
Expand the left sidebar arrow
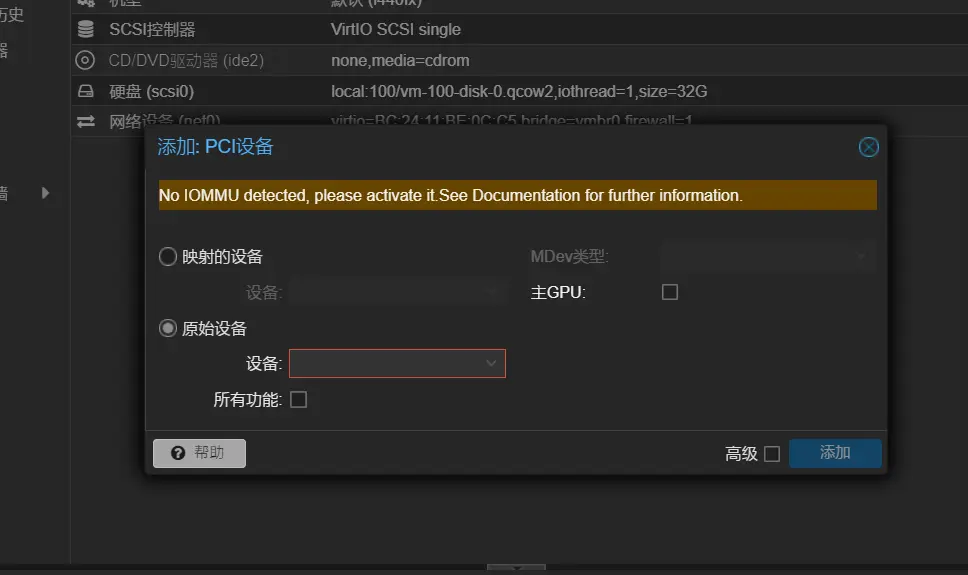(45, 193)
